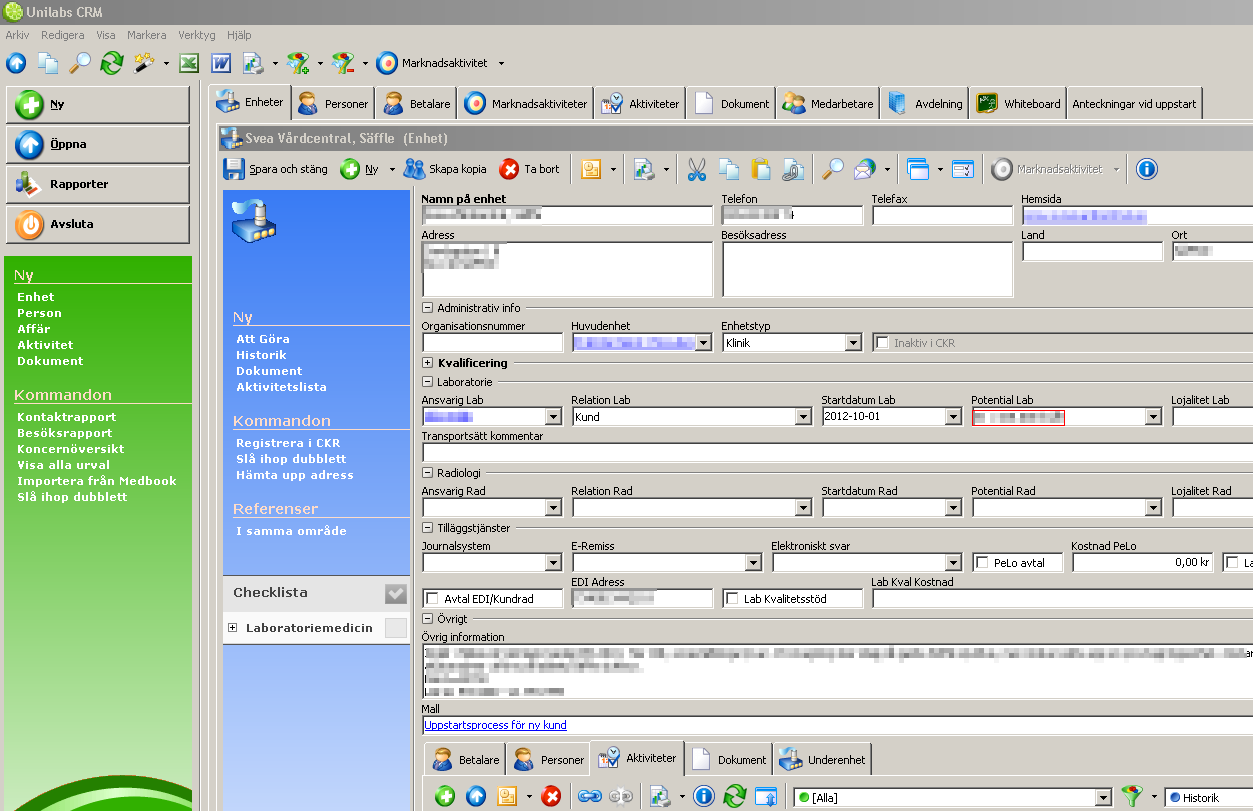Click the email globe icon in record toolbar
1253x811 pixels.
tap(864, 169)
